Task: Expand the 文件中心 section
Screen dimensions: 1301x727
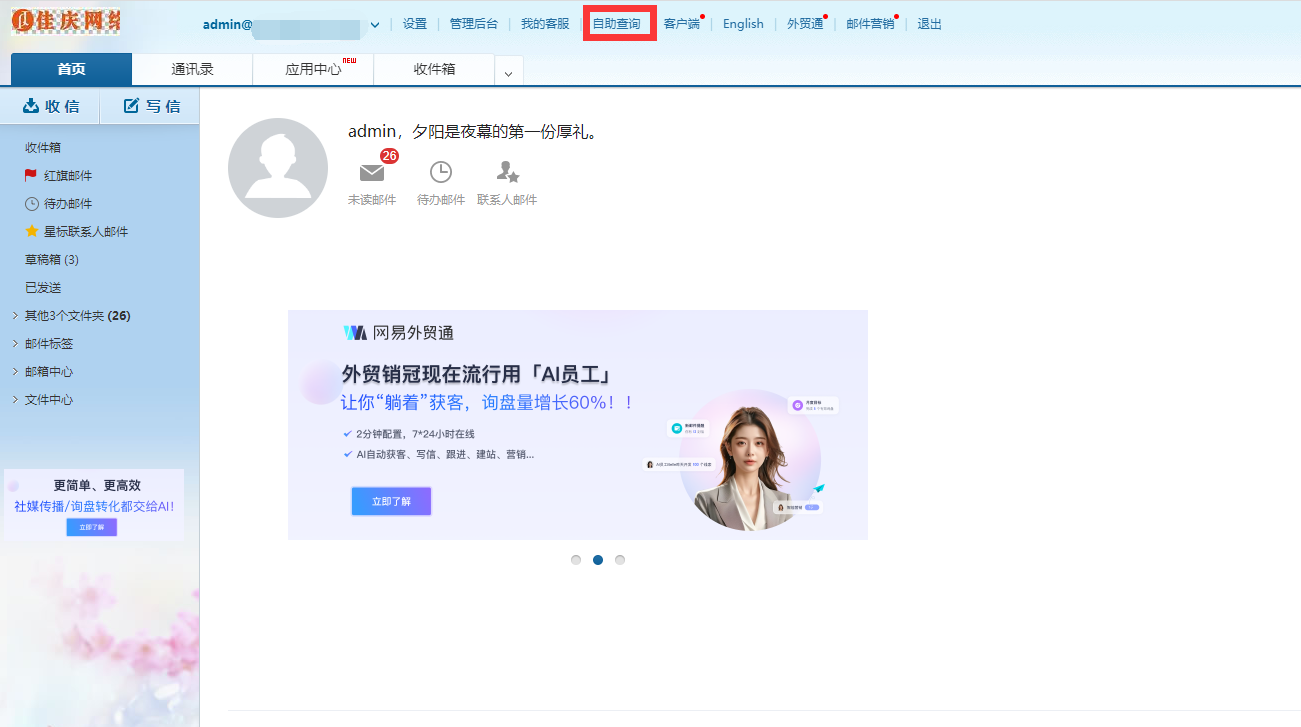Action: pyautogui.click(x=49, y=399)
